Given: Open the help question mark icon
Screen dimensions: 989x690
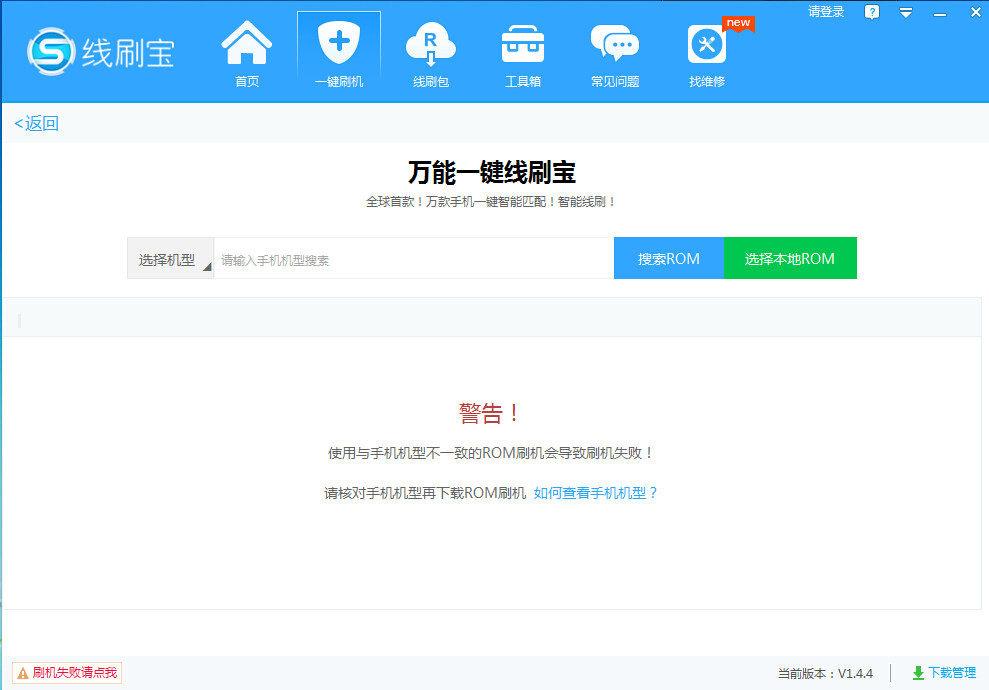Looking at the screenshot, I should click(x=872, y=12).
